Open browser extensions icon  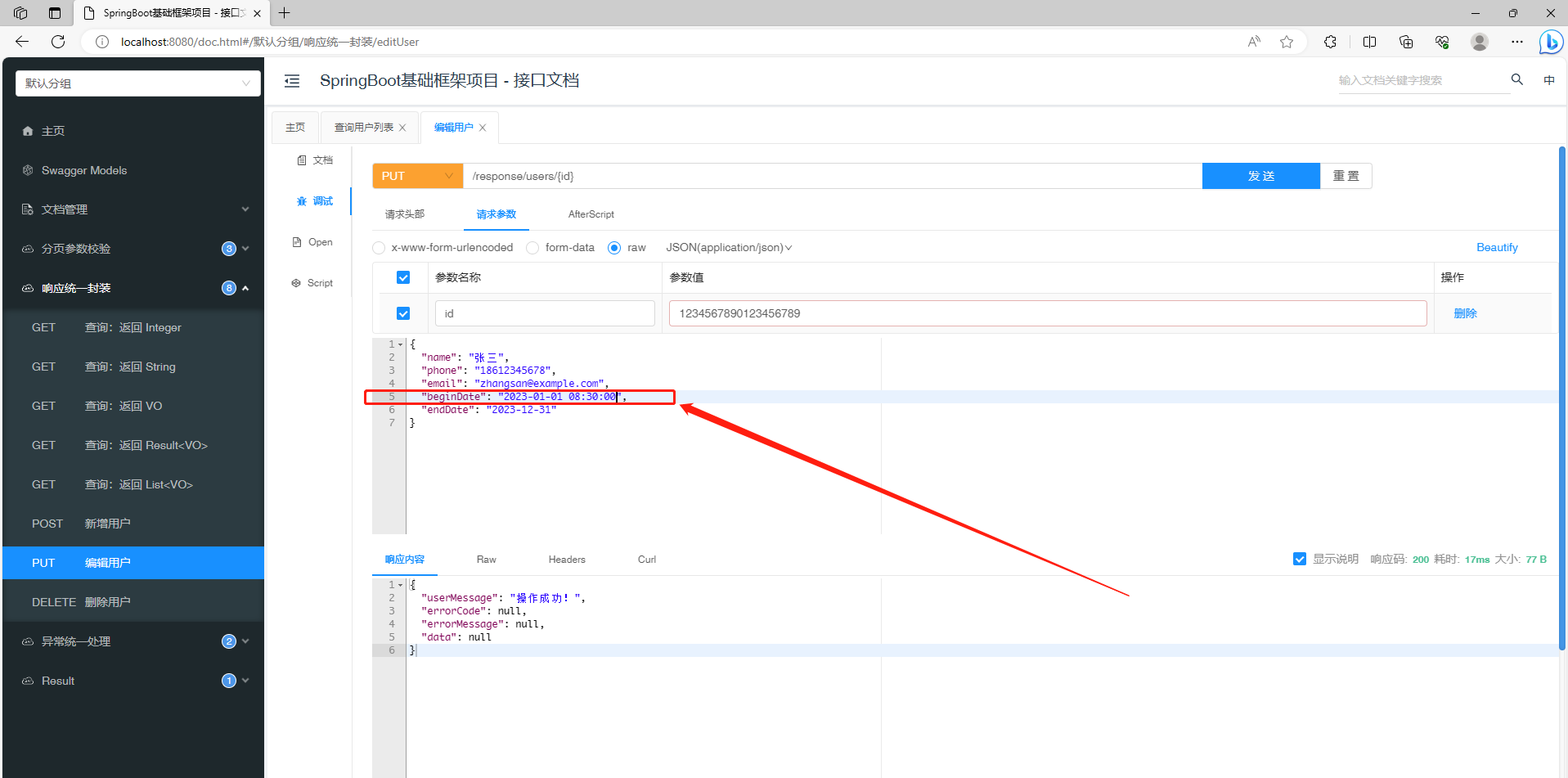1331,42
